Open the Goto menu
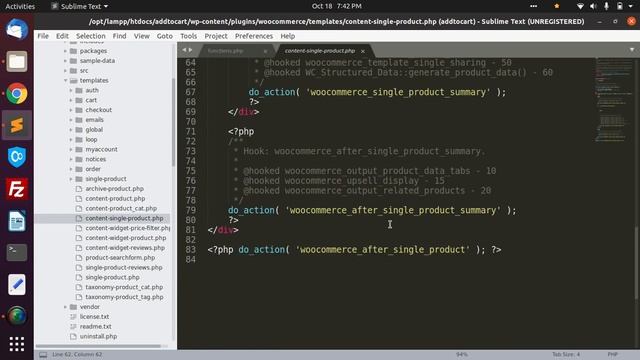Screen dimensions: 640x360 coord(164,36)
